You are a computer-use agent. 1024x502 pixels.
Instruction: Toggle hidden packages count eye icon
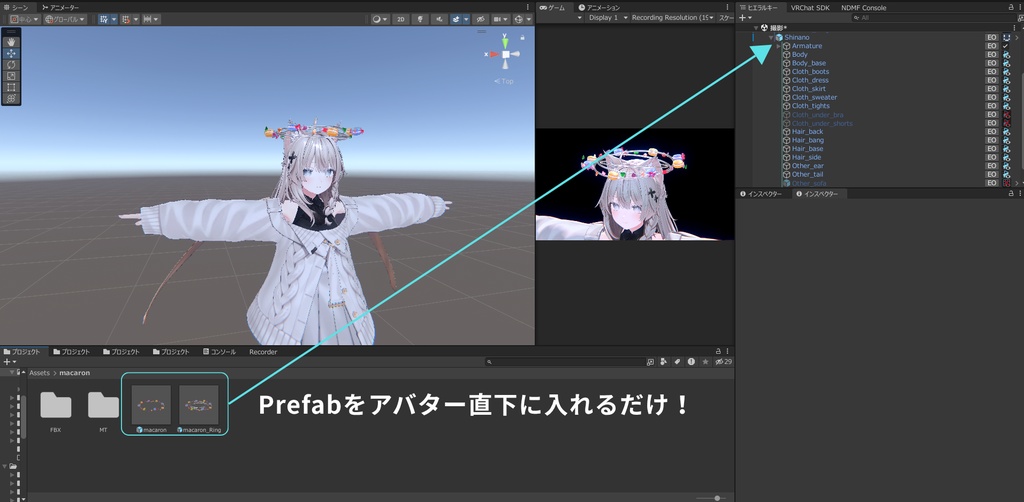[x=723, y=362]
